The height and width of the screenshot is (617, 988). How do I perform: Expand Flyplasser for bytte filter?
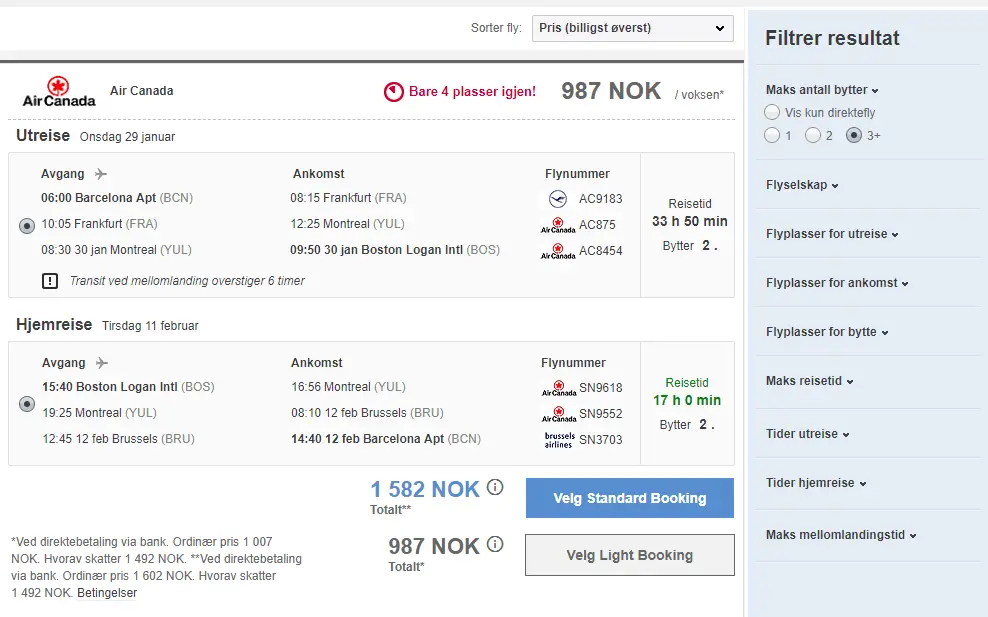coord(827,332)
